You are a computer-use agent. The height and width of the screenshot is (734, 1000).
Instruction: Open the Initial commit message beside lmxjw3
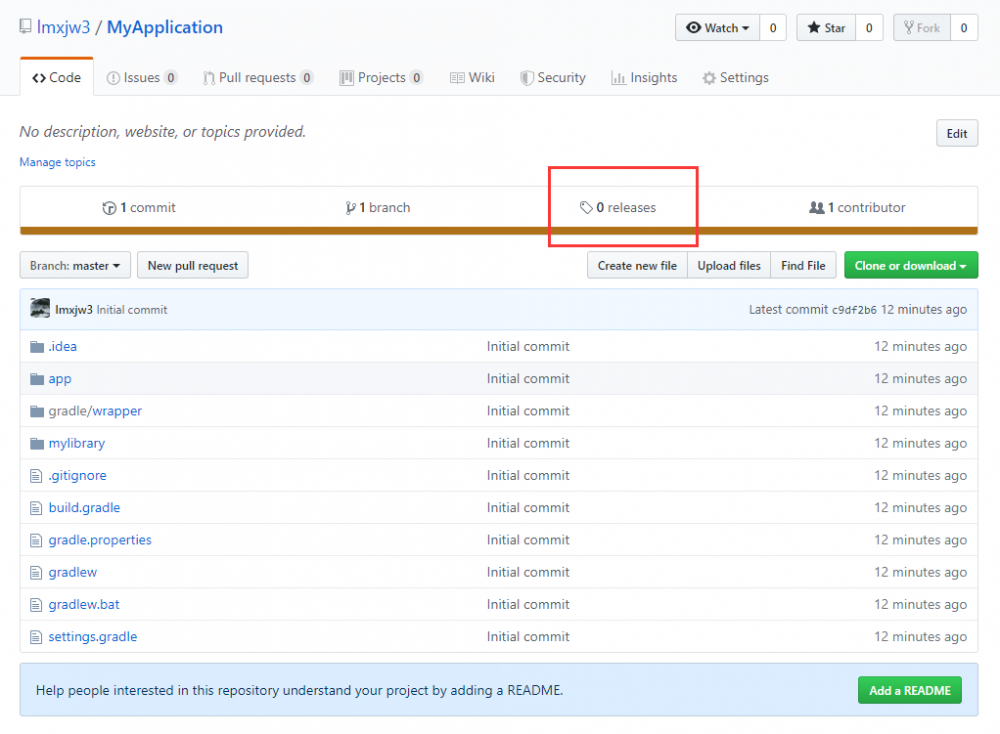(132, 310)
